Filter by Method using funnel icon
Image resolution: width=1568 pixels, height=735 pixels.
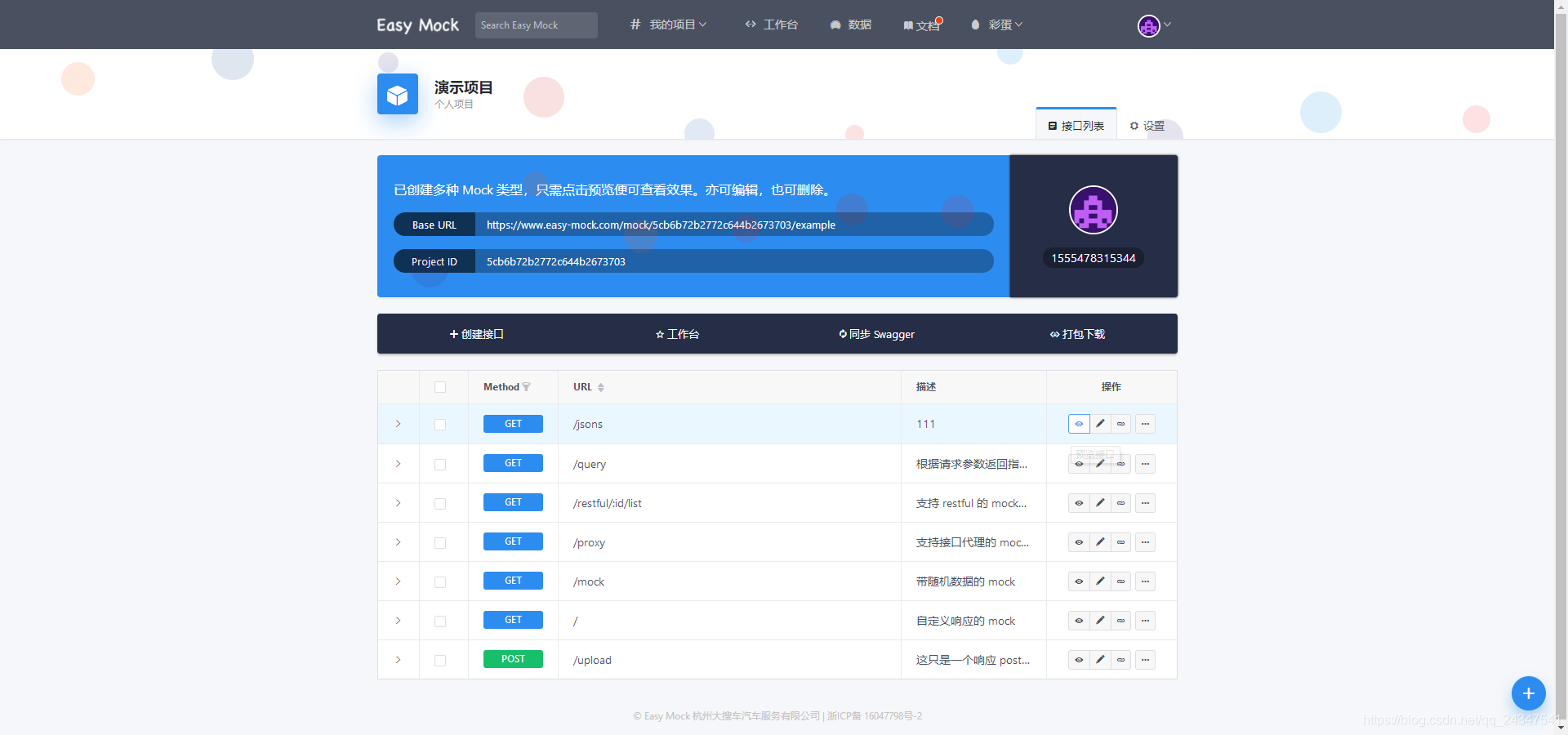[527, 387]
